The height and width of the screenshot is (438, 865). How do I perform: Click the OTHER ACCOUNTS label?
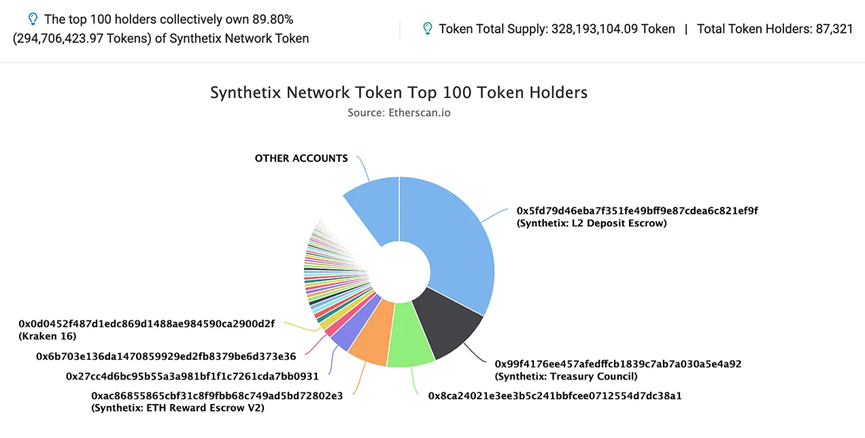coord(301,158)
